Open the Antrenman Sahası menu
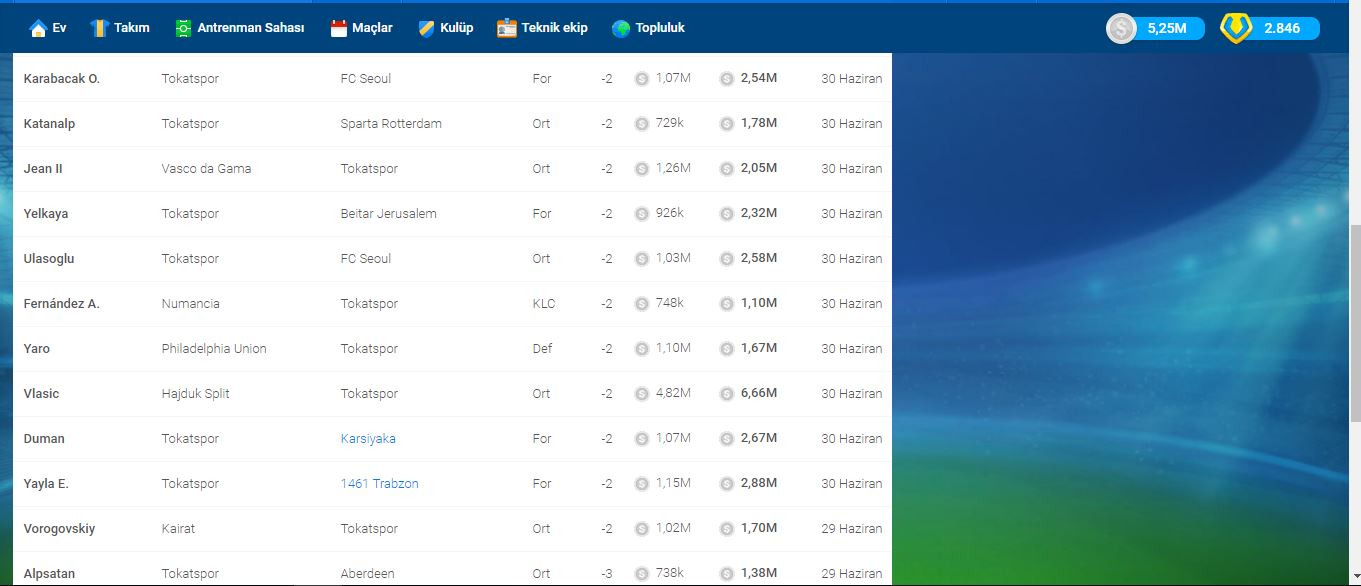 [239, 28]
